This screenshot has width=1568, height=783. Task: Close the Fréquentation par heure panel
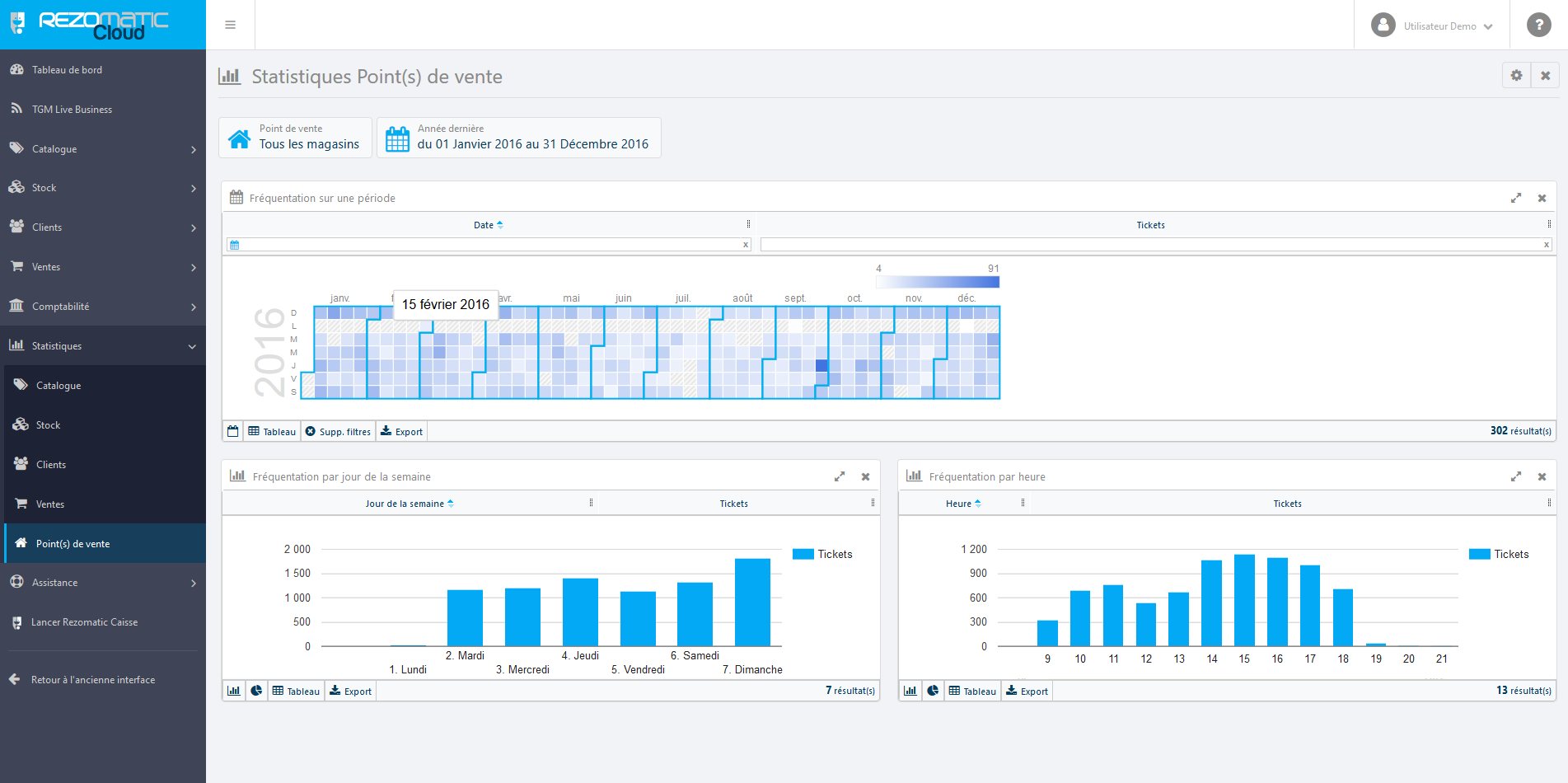tap(1542, 476)
